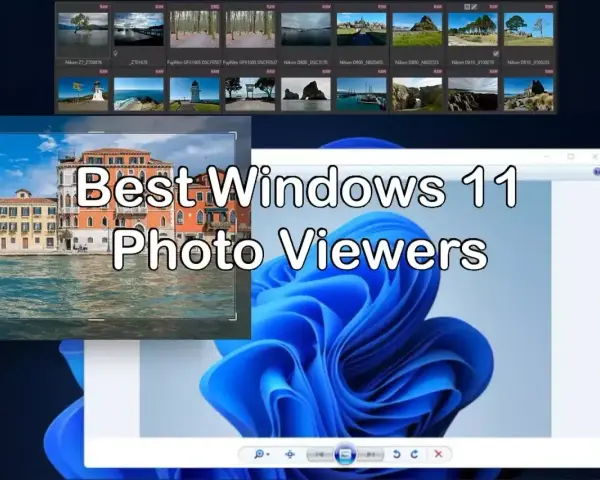Select the dark pier and clouds thumbnail
Viewport: 600px width, 480px height.
pos(139,29)
